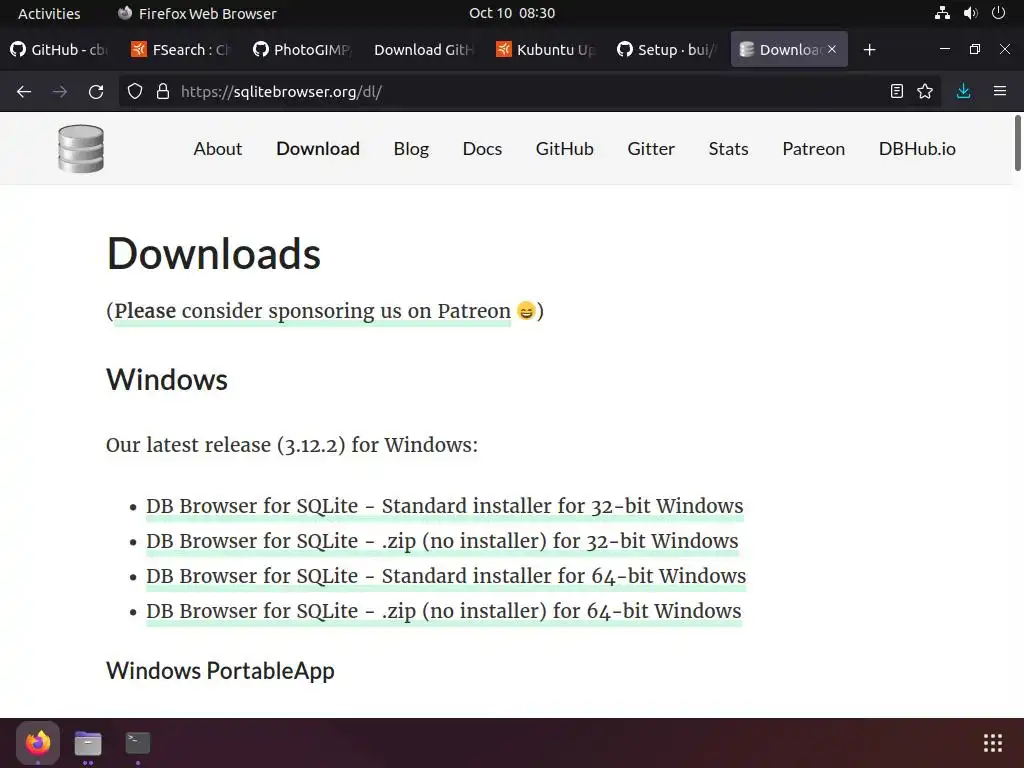The height and width of the screenshot is (768, 1024).
Task: Click the forward navigation arrow
Action: [x=60, y=91]
